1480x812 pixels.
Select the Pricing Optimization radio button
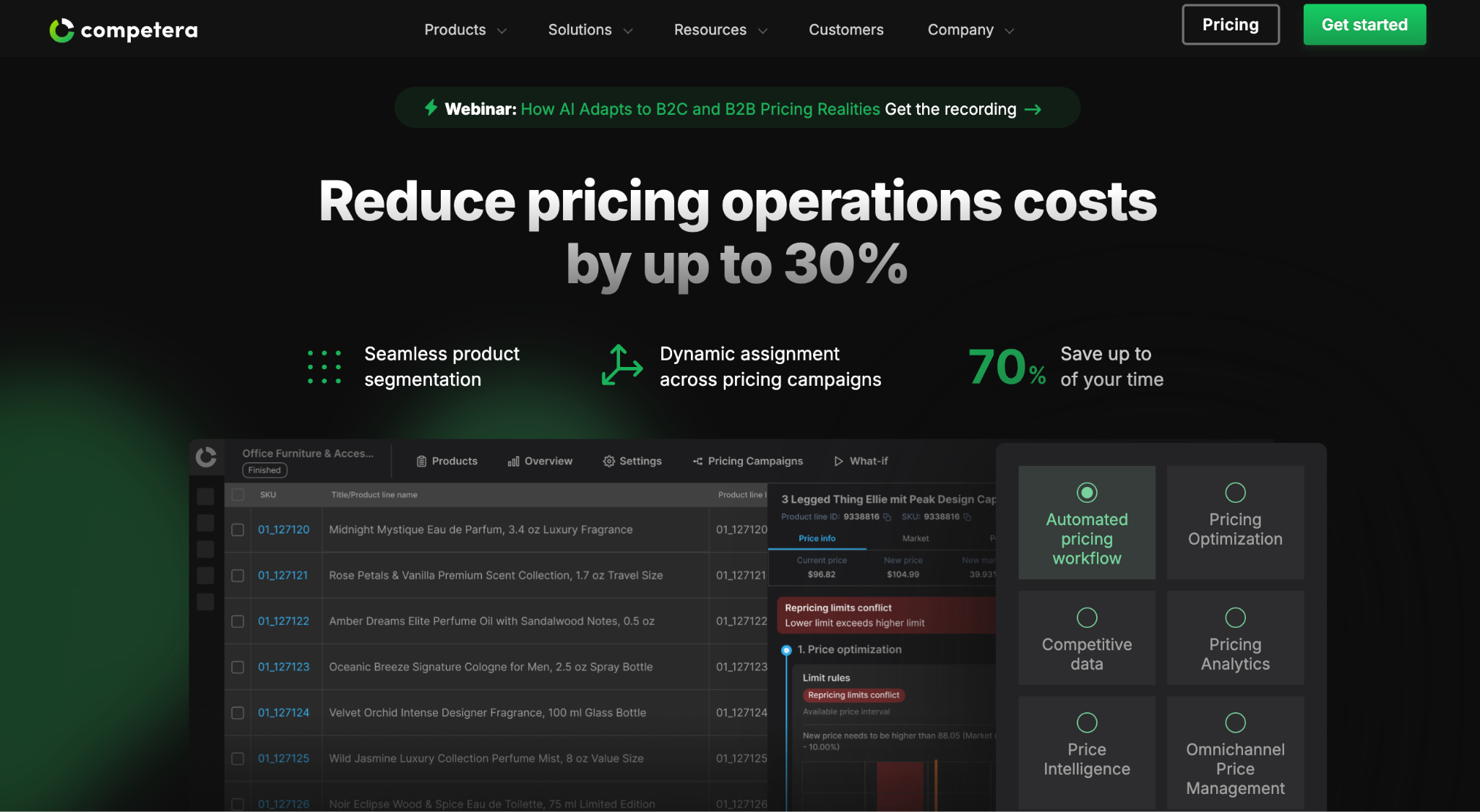click(x=1234, y=492)
